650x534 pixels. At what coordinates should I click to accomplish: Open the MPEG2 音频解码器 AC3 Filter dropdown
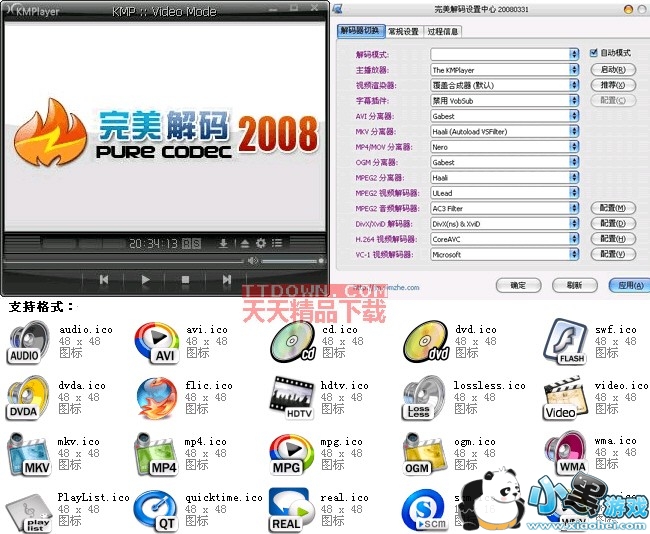pyautogui.click(x=504, y=208)
